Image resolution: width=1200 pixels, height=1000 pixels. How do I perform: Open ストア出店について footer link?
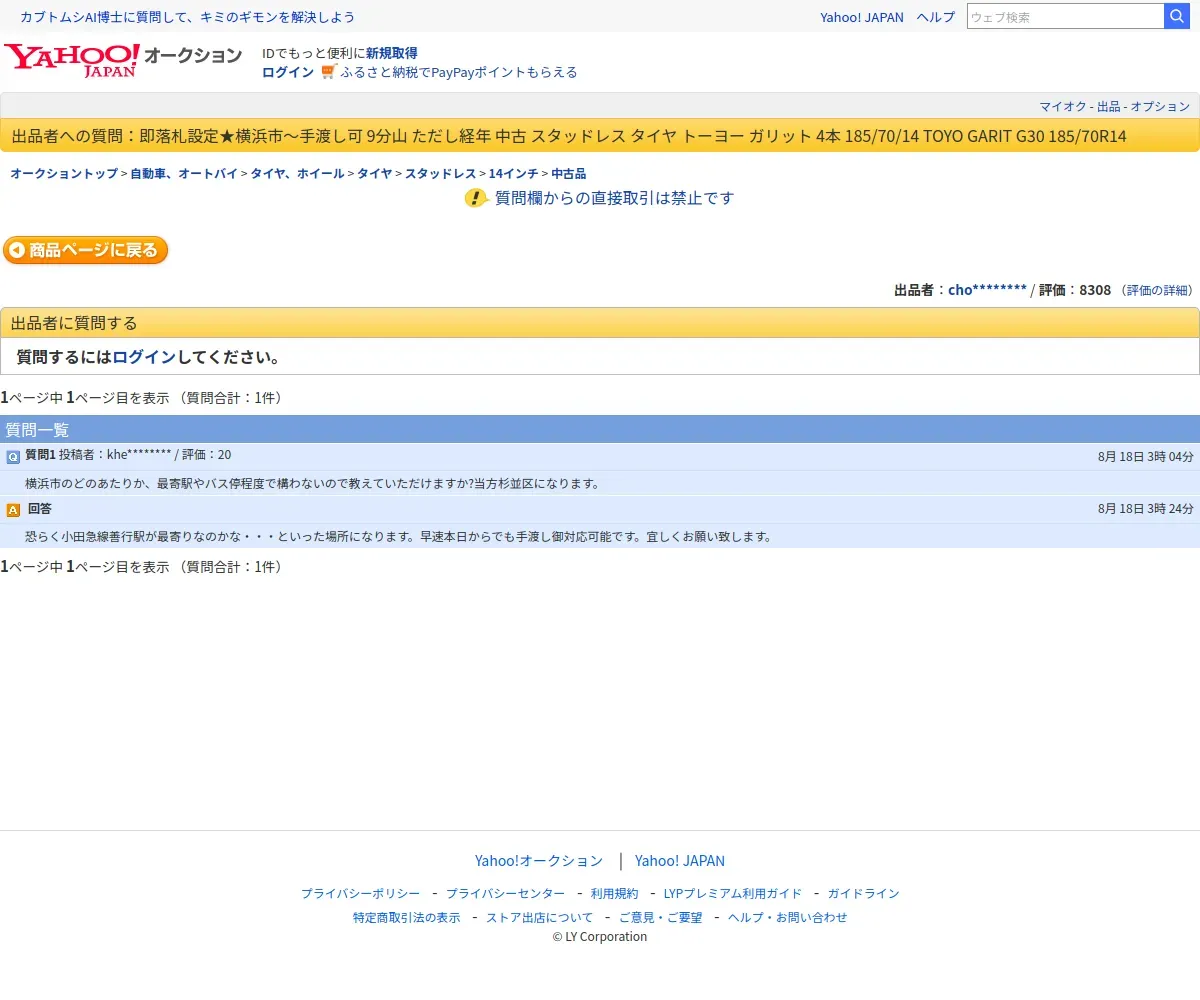click(539, 918)
